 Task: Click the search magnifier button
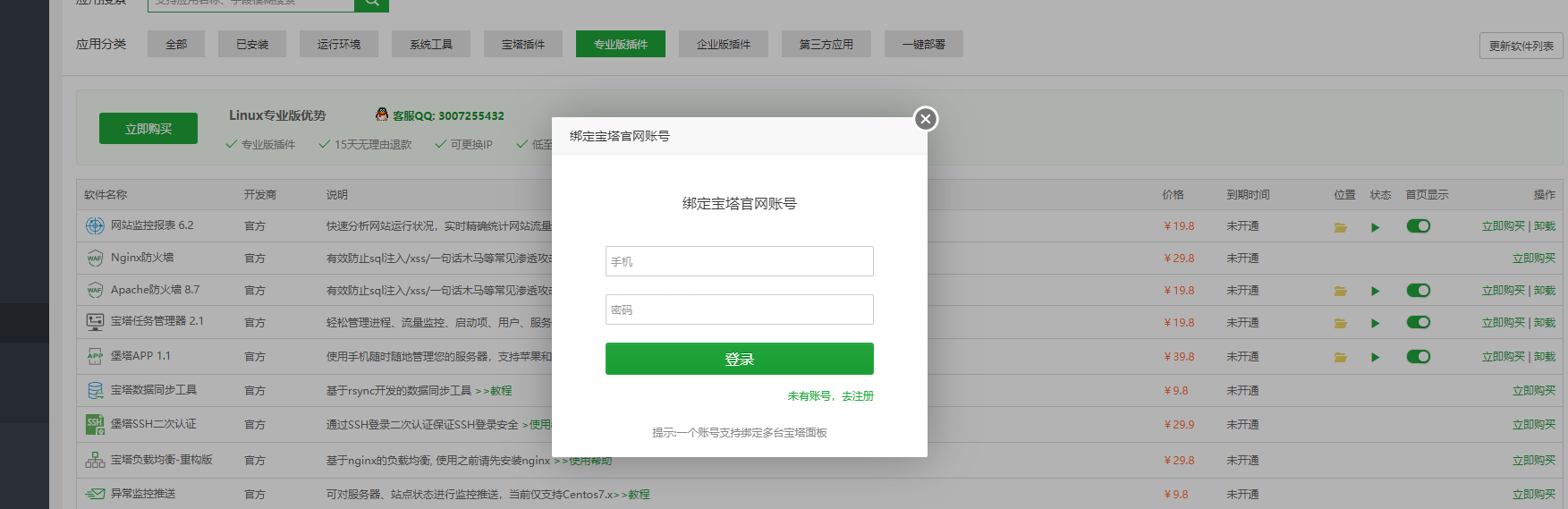click(371, 4)
